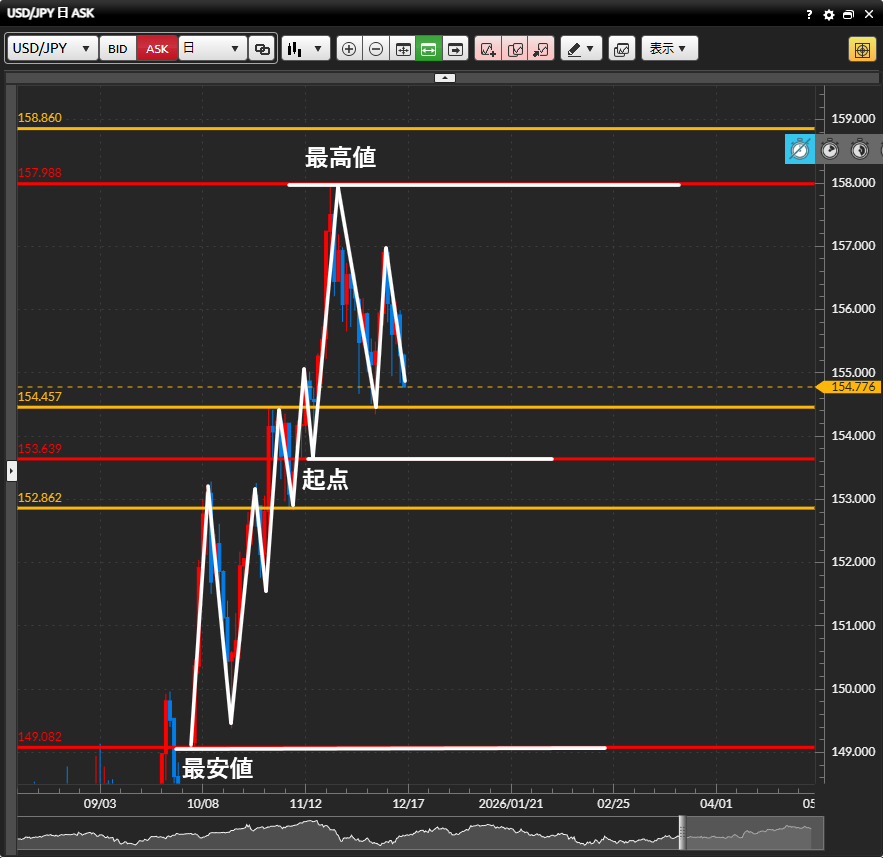Viewport: 883px width, 858px height.
Task: Click the scroll-to-latest arrow icon
Action: [457, 48]
